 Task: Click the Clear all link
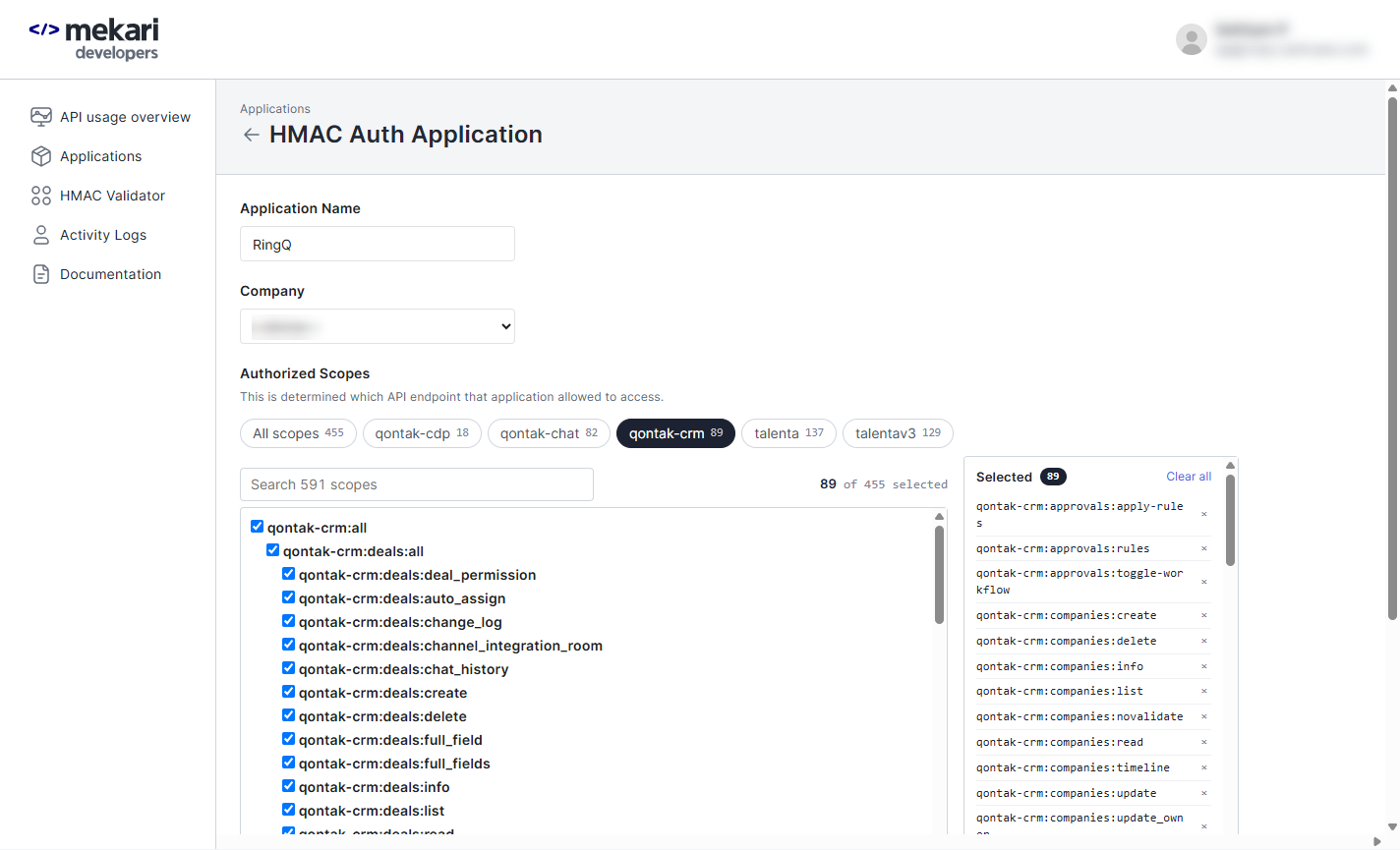[x=1189, y=477]
